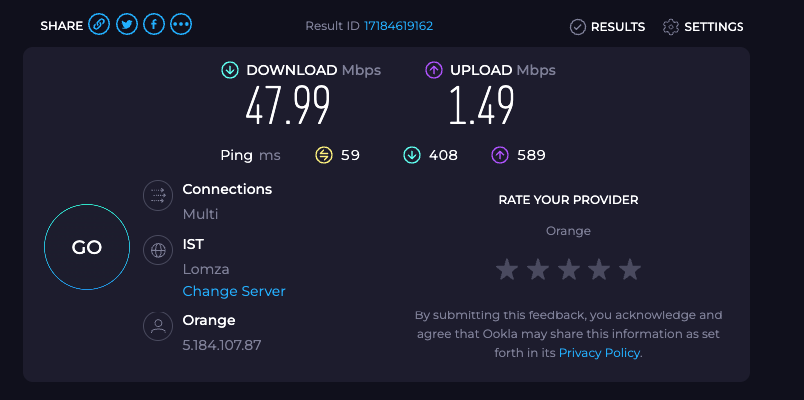Select the RESULTS menu item
Screen dimensions: 804x400
(608, 27)
